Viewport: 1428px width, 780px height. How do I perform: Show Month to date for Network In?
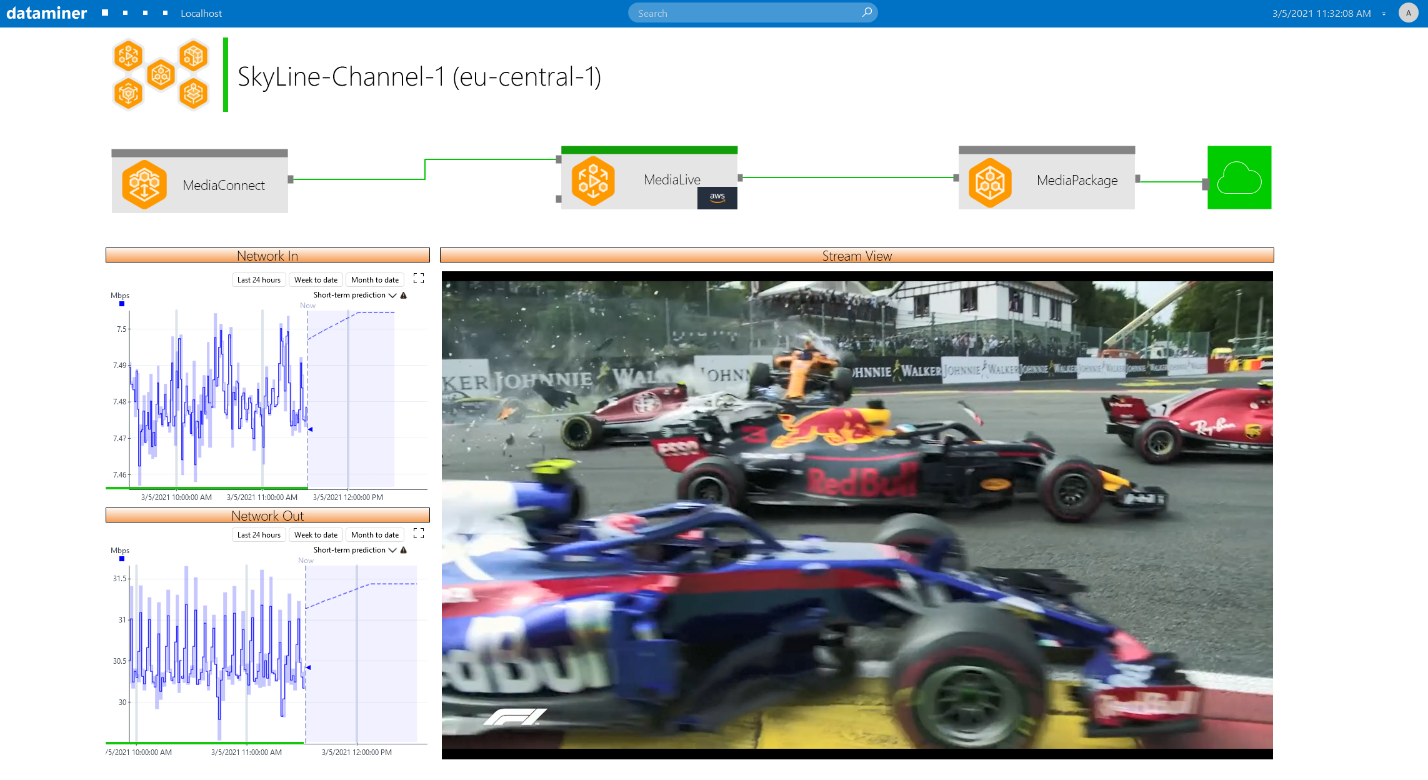coord(375,280)
